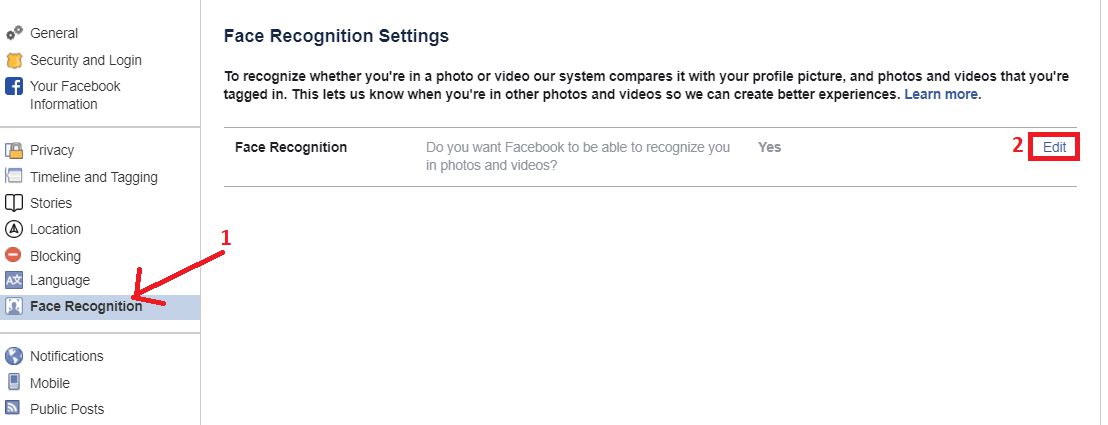Go to Security and Login settings
Screen dimensions: 1108x425
click(x=86, y=60)
